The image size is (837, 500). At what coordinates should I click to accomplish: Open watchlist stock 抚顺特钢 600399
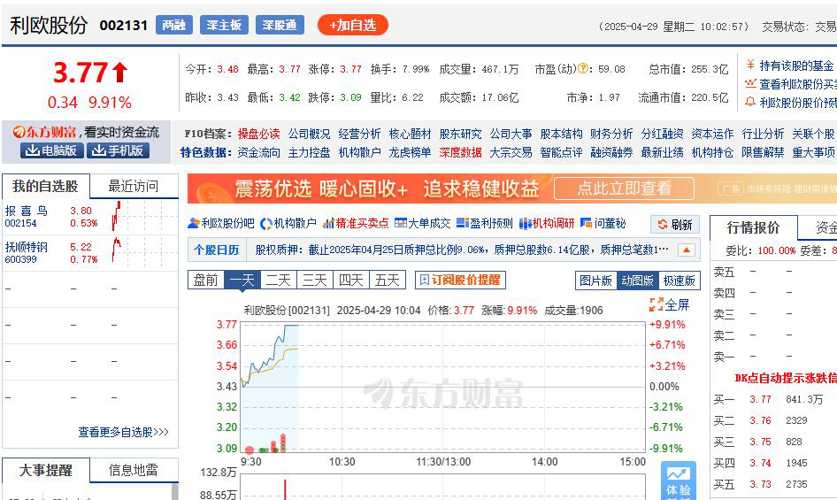[x=27, y=253]
